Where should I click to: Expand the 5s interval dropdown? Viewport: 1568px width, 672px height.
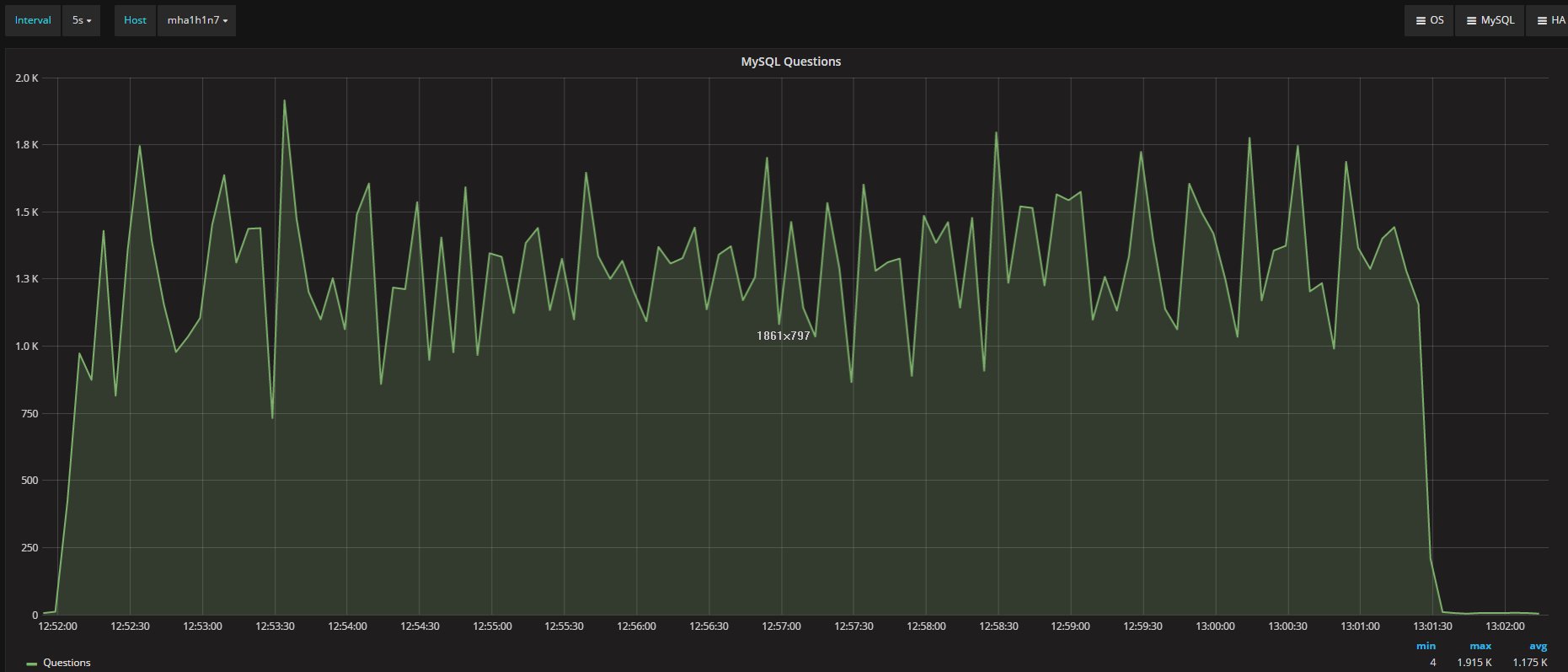81,20
